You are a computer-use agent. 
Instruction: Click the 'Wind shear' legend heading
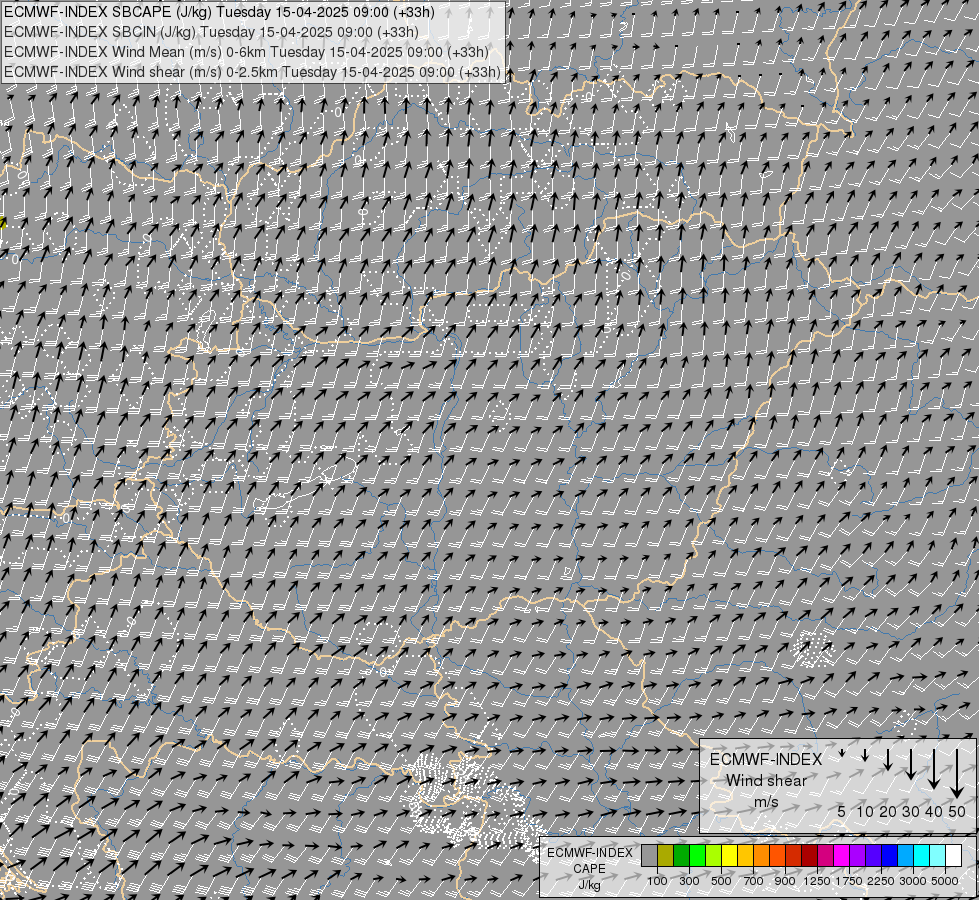(766, 781)
